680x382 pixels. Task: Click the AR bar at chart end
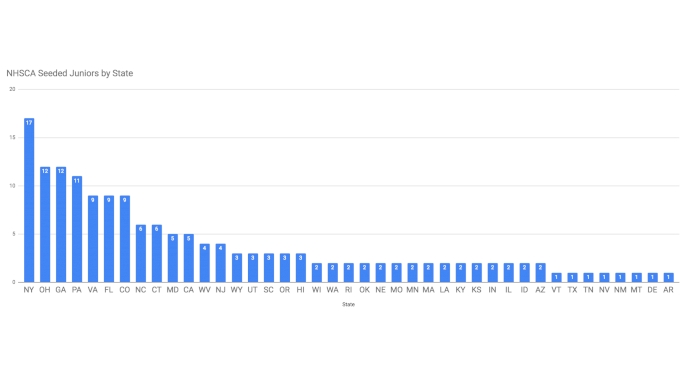click(x=668, y=278)
